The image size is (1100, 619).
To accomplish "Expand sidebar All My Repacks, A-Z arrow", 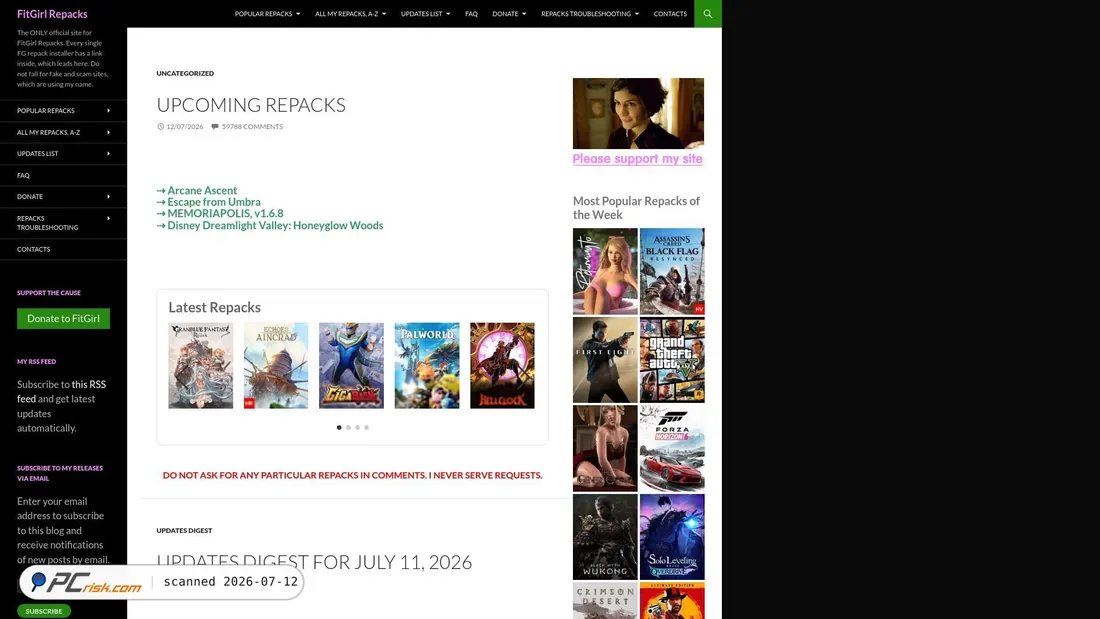I will 108,132.
